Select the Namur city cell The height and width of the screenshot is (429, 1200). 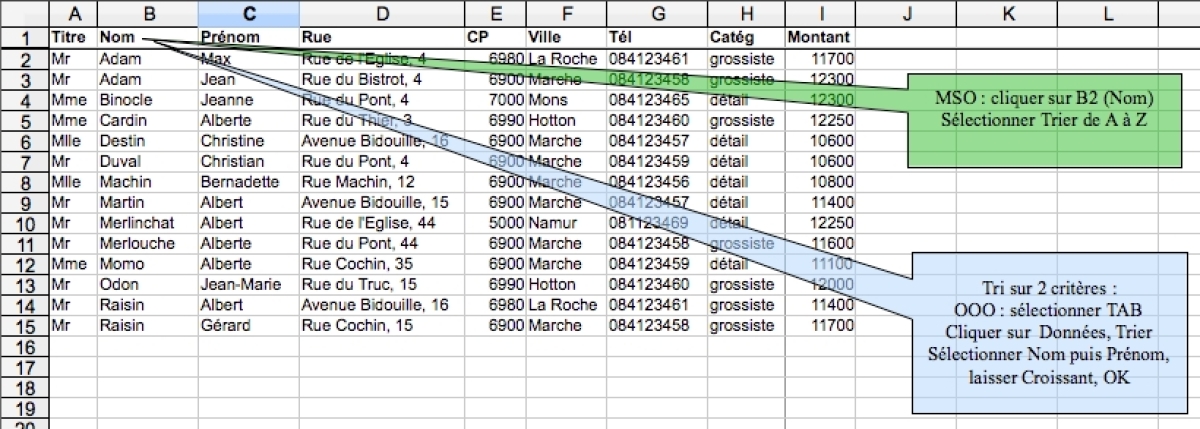tap(565, 222)
